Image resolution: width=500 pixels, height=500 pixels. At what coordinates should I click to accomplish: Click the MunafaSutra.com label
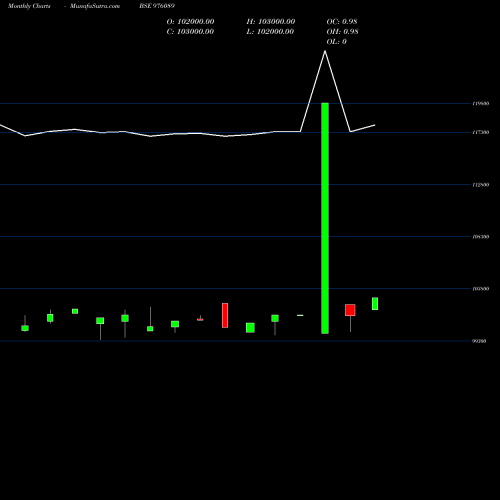pyautogui.click(x=95, y=6)
